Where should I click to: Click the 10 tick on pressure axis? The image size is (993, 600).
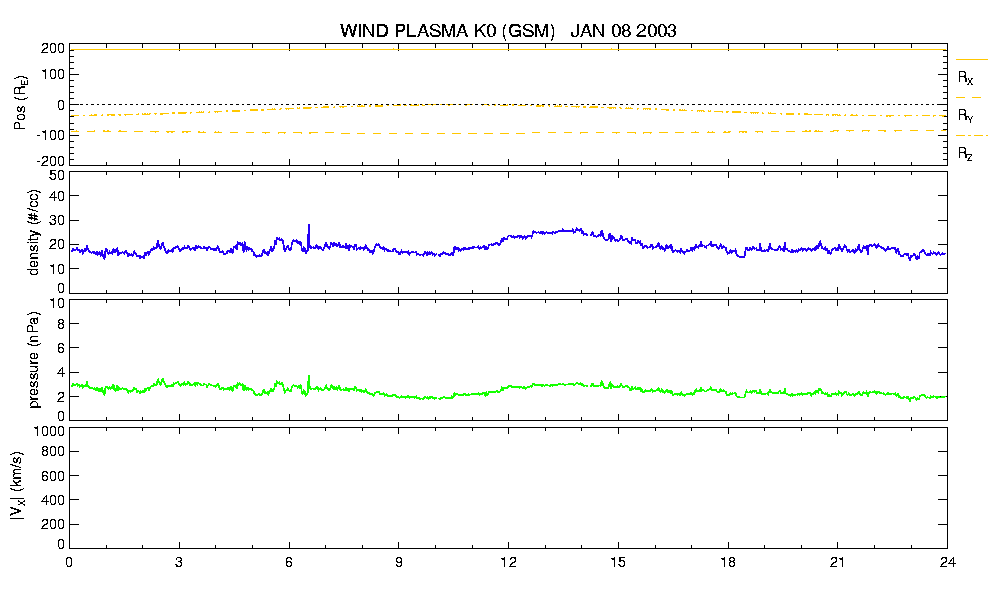tap(57, 303)
